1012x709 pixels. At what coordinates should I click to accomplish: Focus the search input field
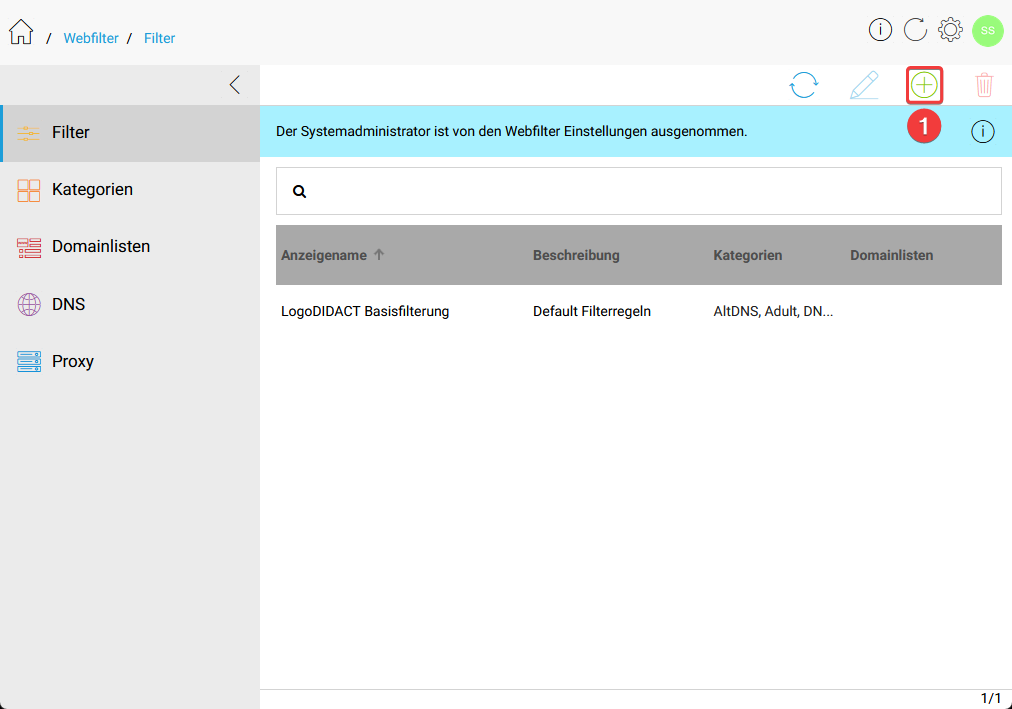(x=639, y=191)
